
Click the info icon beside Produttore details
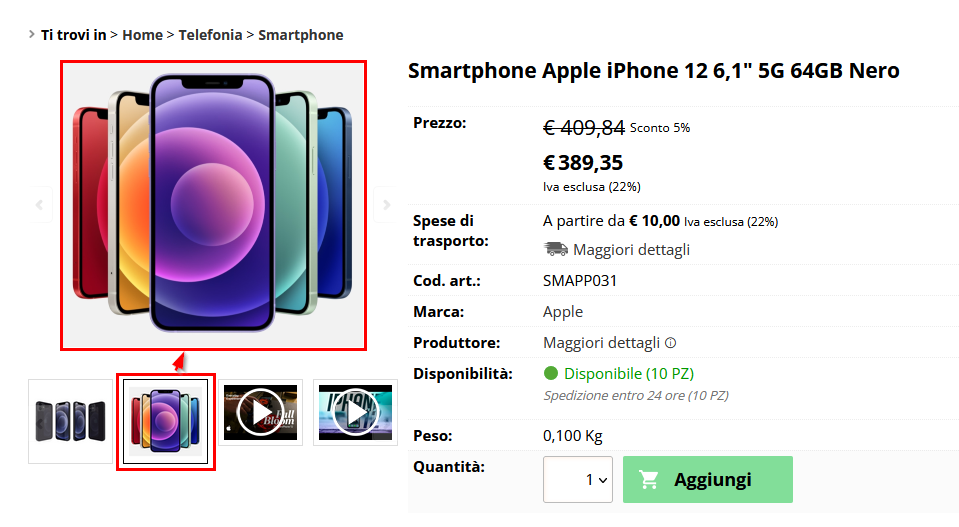tap(670, 343)
